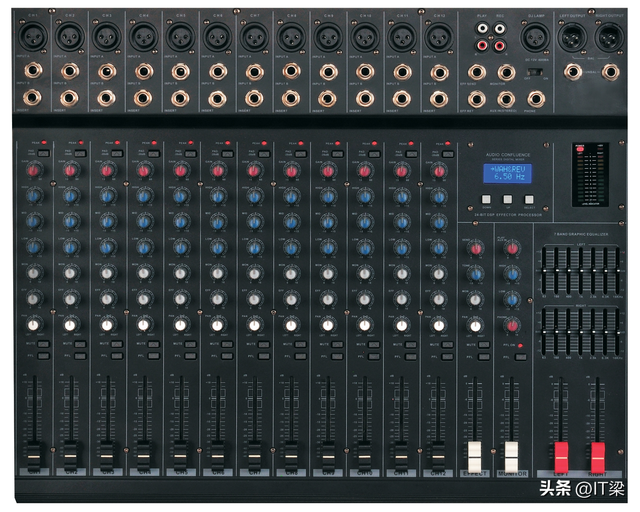This screenshot has height=512, width=640.
Task: Click the AUX IN stereo jack socket
Action: pos(506,99)
